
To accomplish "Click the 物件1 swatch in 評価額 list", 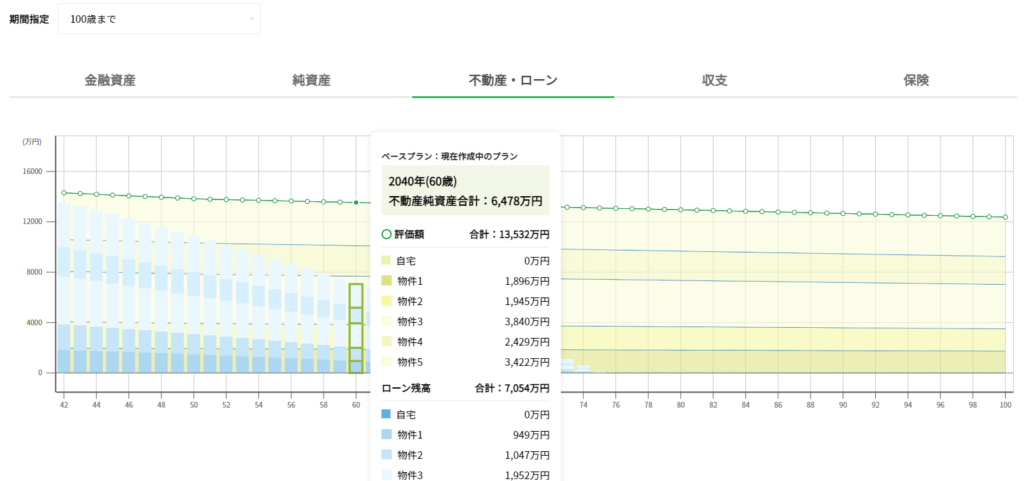I will 388,281.
